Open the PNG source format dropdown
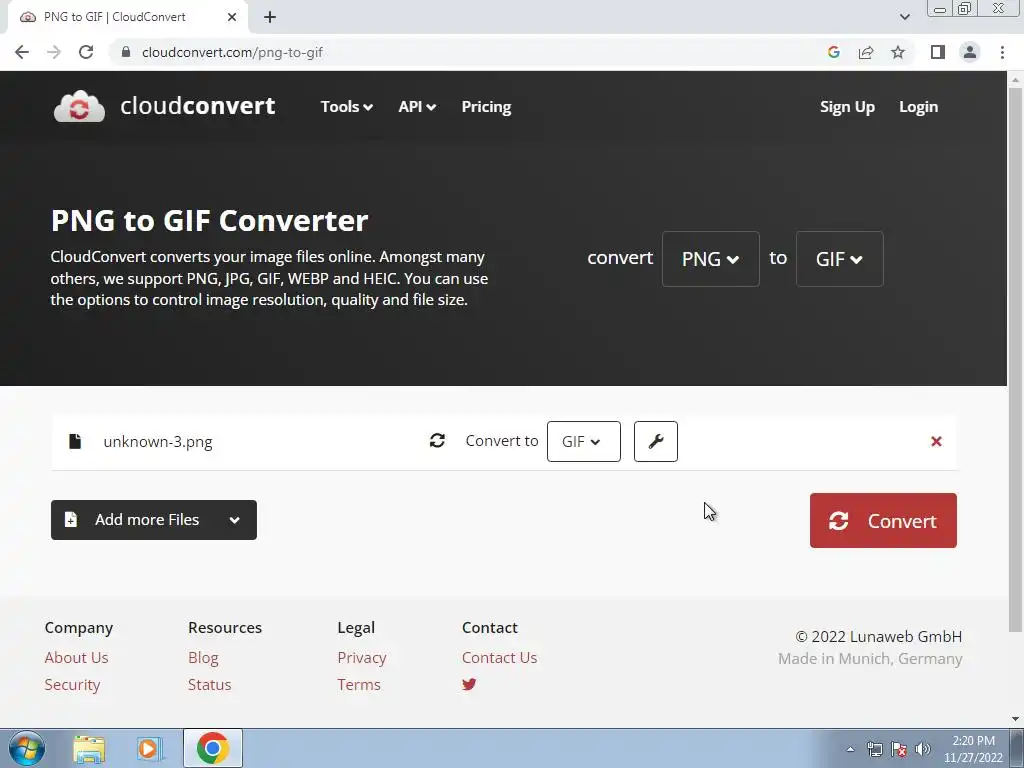 (711, 259)
